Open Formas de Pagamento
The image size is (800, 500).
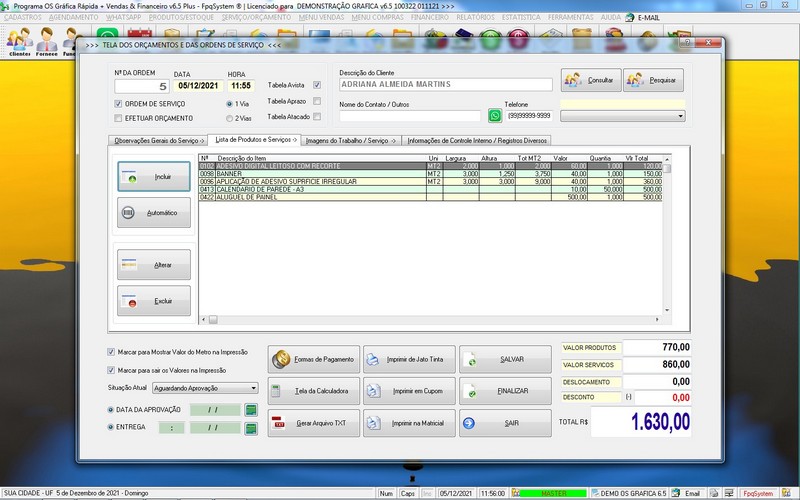click(313, 359)
